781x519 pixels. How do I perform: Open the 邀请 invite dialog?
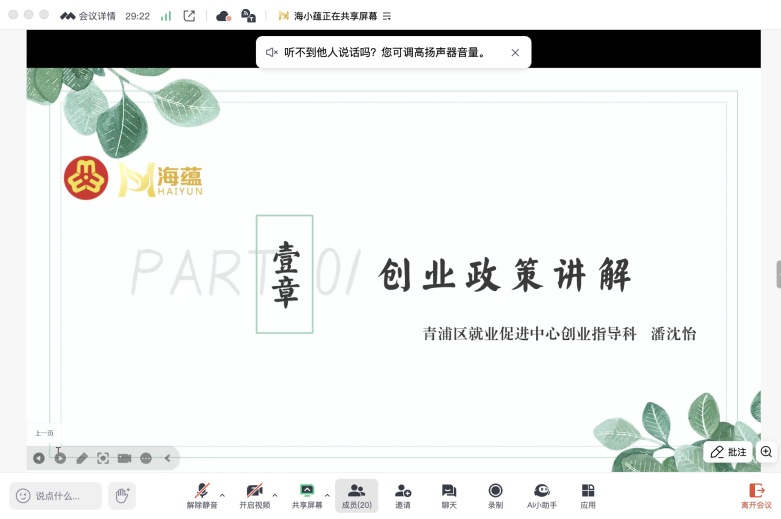(403, 495)
